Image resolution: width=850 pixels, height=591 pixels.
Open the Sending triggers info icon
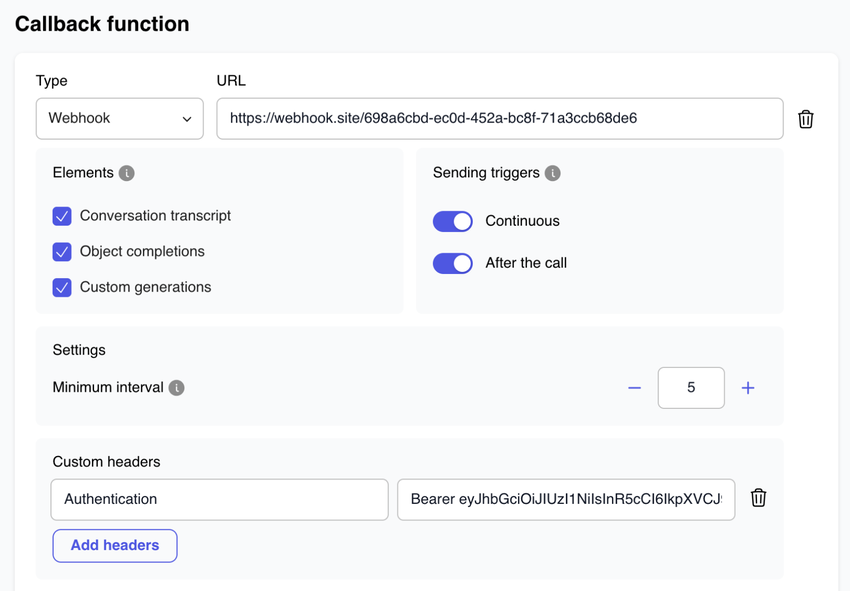[553, 173]
